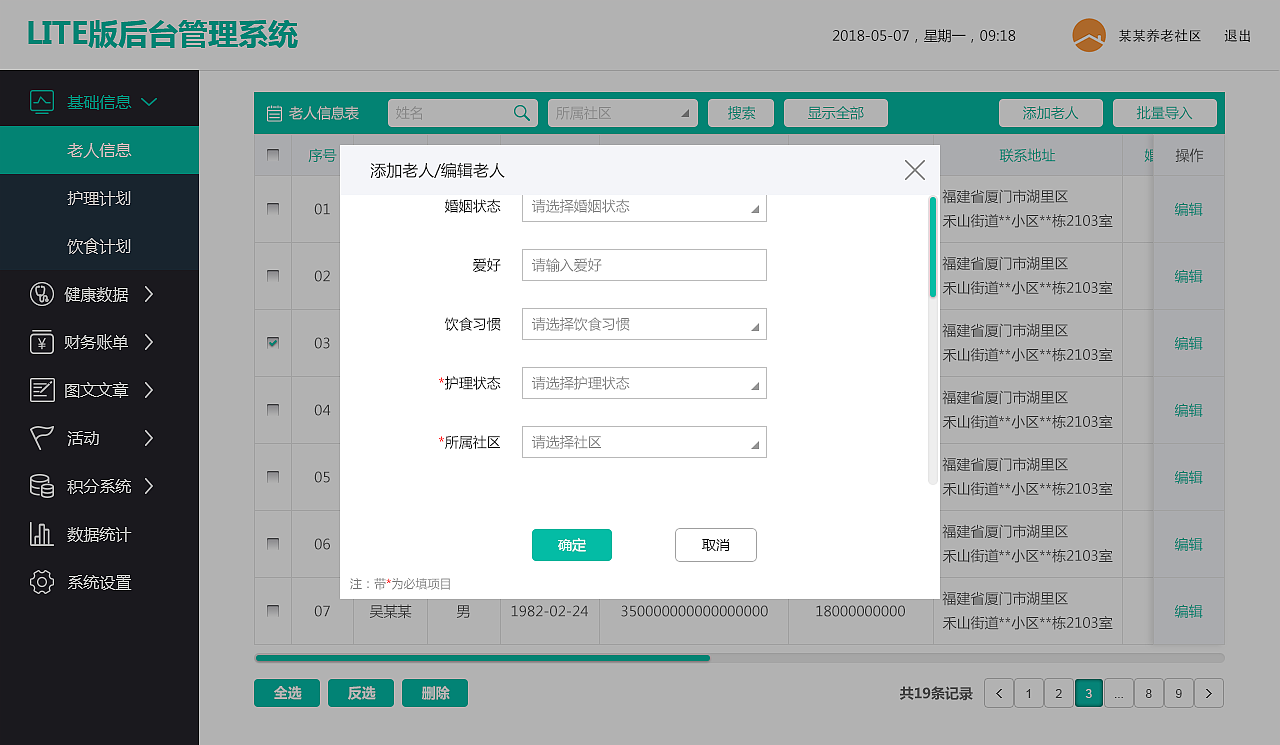Switch to the 护理计划 menu item

point(100,197)
